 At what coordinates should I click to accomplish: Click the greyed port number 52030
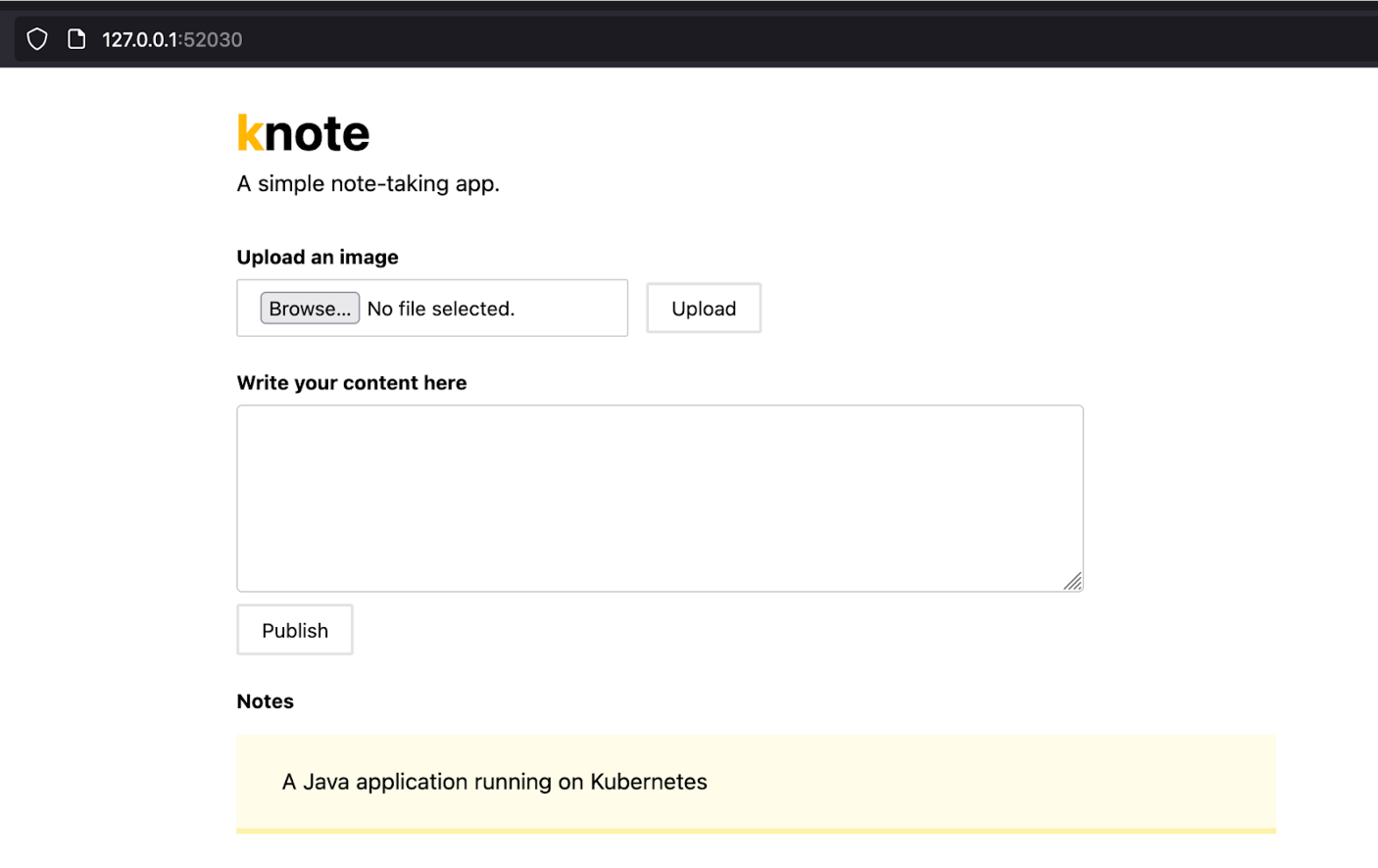(x=214, y=40)
